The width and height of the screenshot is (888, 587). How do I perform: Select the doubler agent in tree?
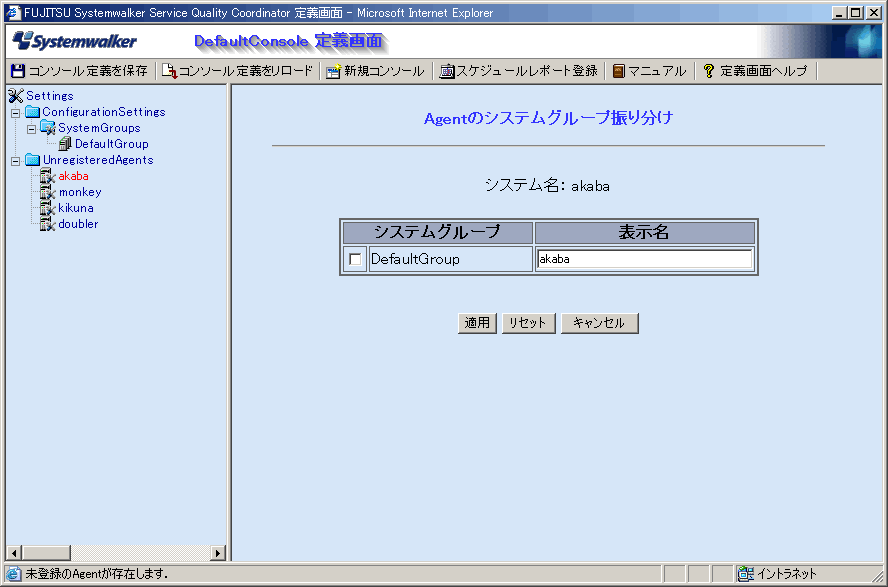pos(78,224)
